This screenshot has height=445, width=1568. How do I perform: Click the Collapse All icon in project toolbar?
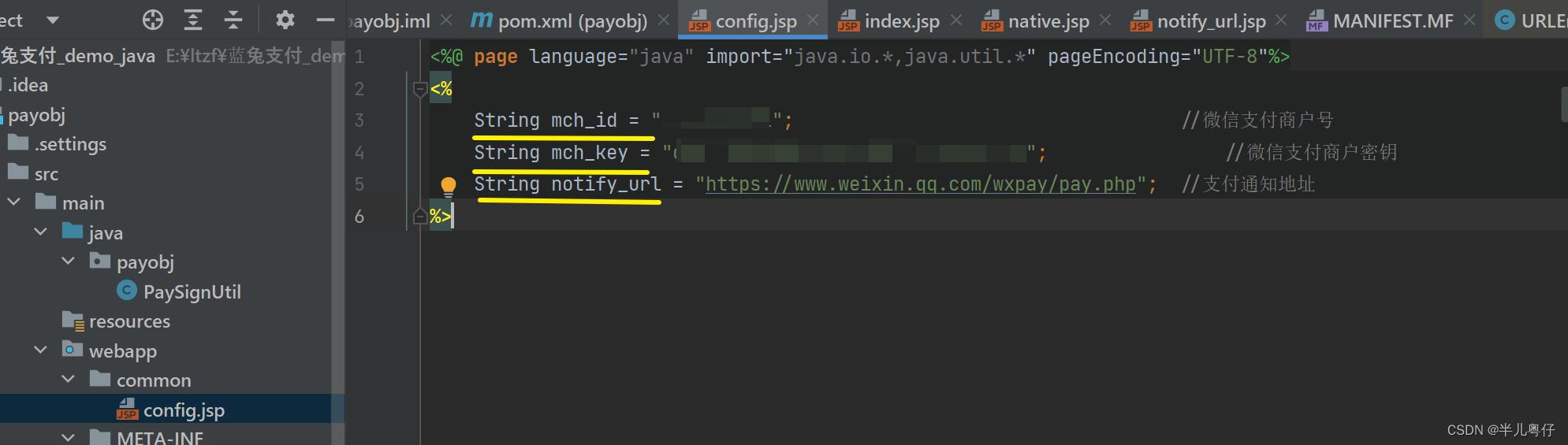tap(233, 20)
